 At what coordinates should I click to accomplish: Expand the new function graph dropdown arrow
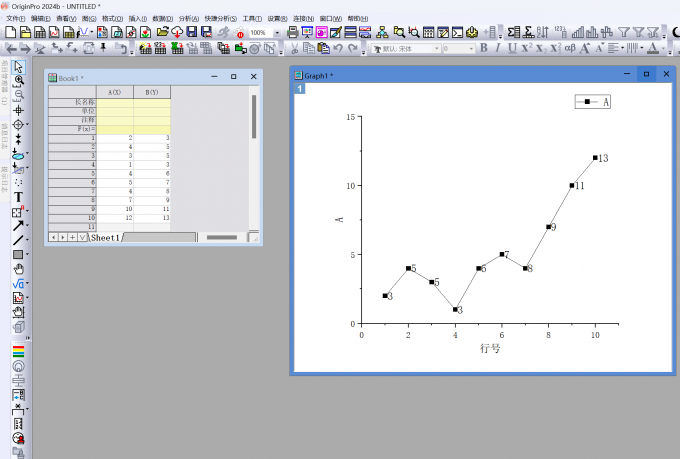coord(92,32)
